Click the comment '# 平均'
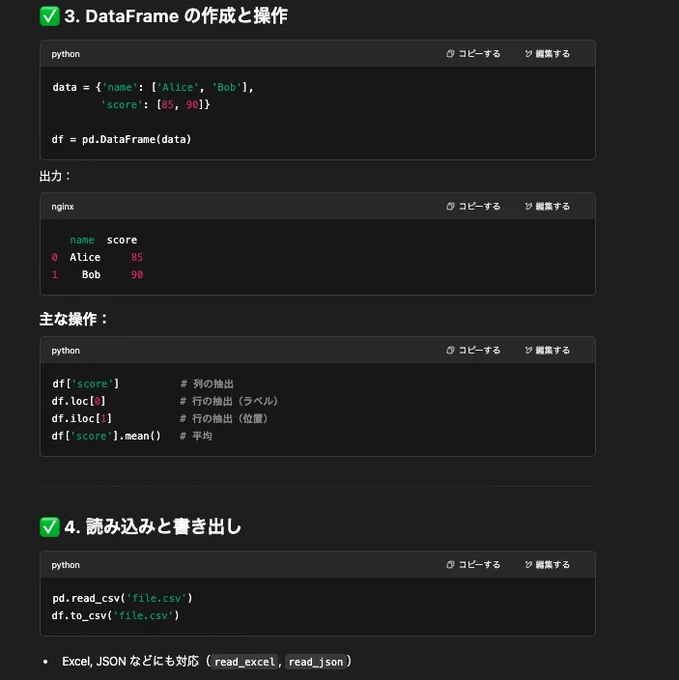The height and width of the screenshot is (680, 679). (196, 436)
